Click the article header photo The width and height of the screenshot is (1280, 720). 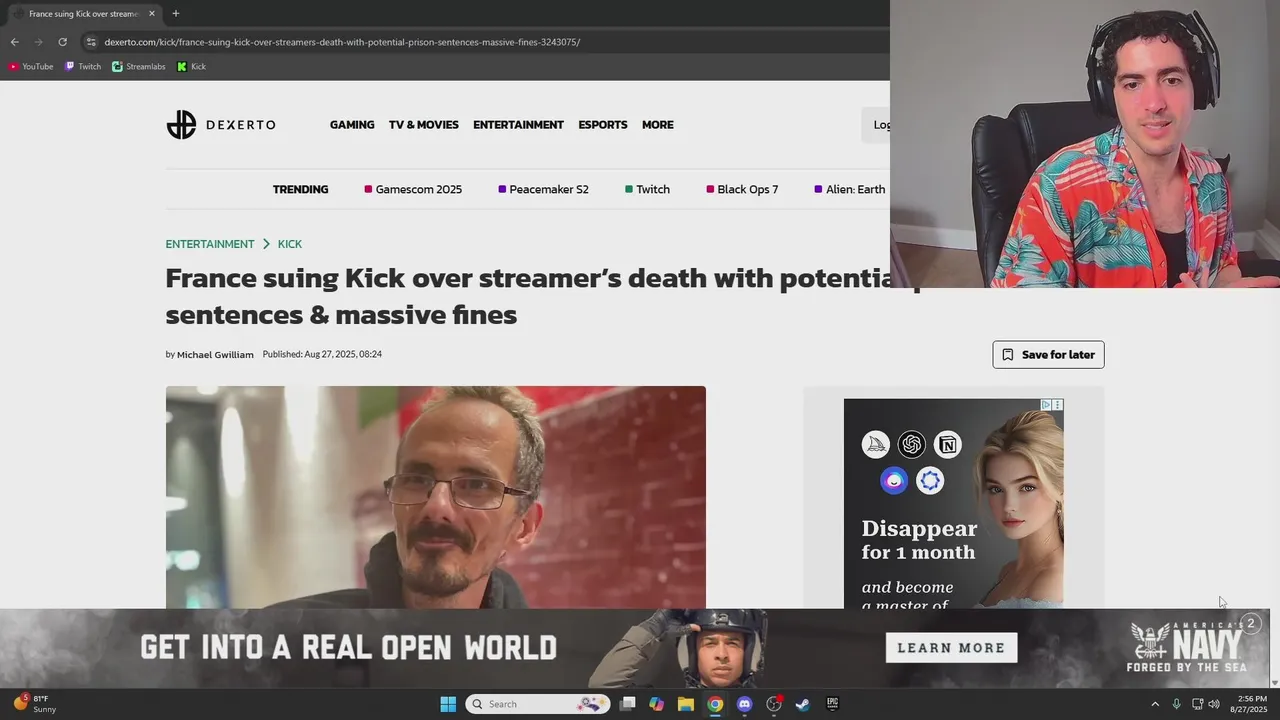[436, 497]
